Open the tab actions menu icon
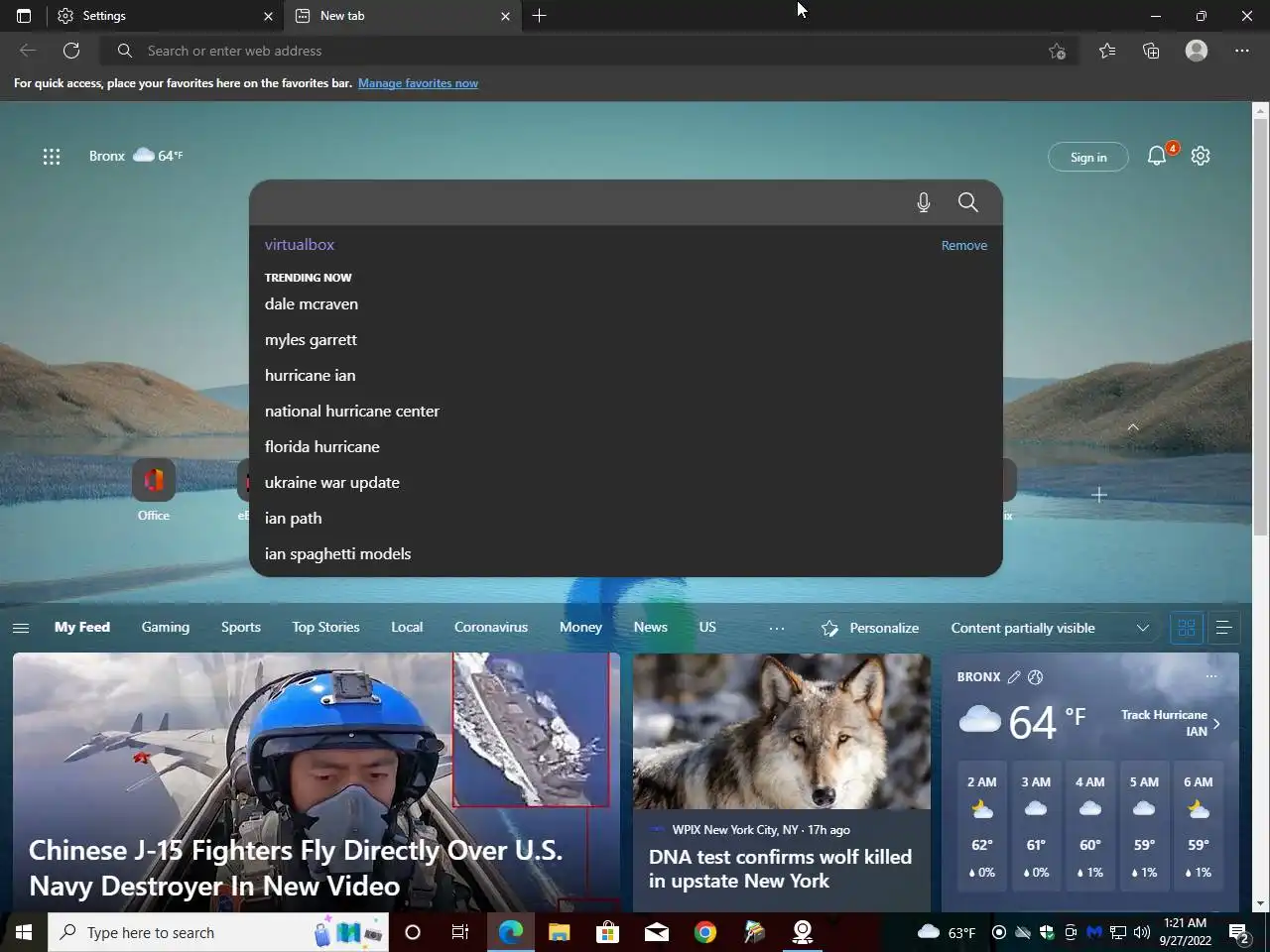The image size is (1270, 952). tap(24, 16)
